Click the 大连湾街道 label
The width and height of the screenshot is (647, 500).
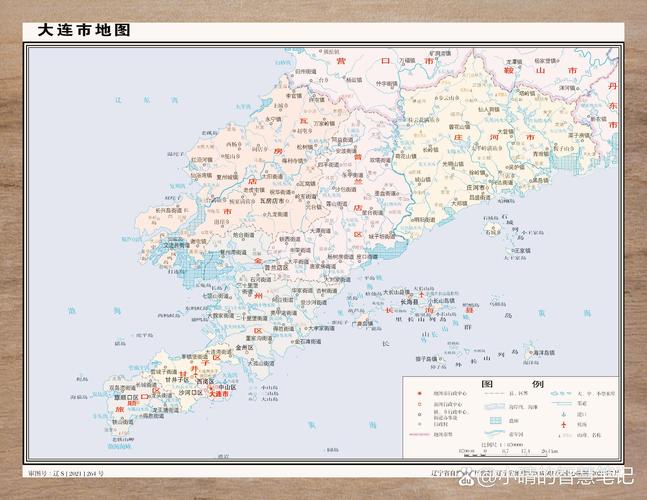(219, 352)
